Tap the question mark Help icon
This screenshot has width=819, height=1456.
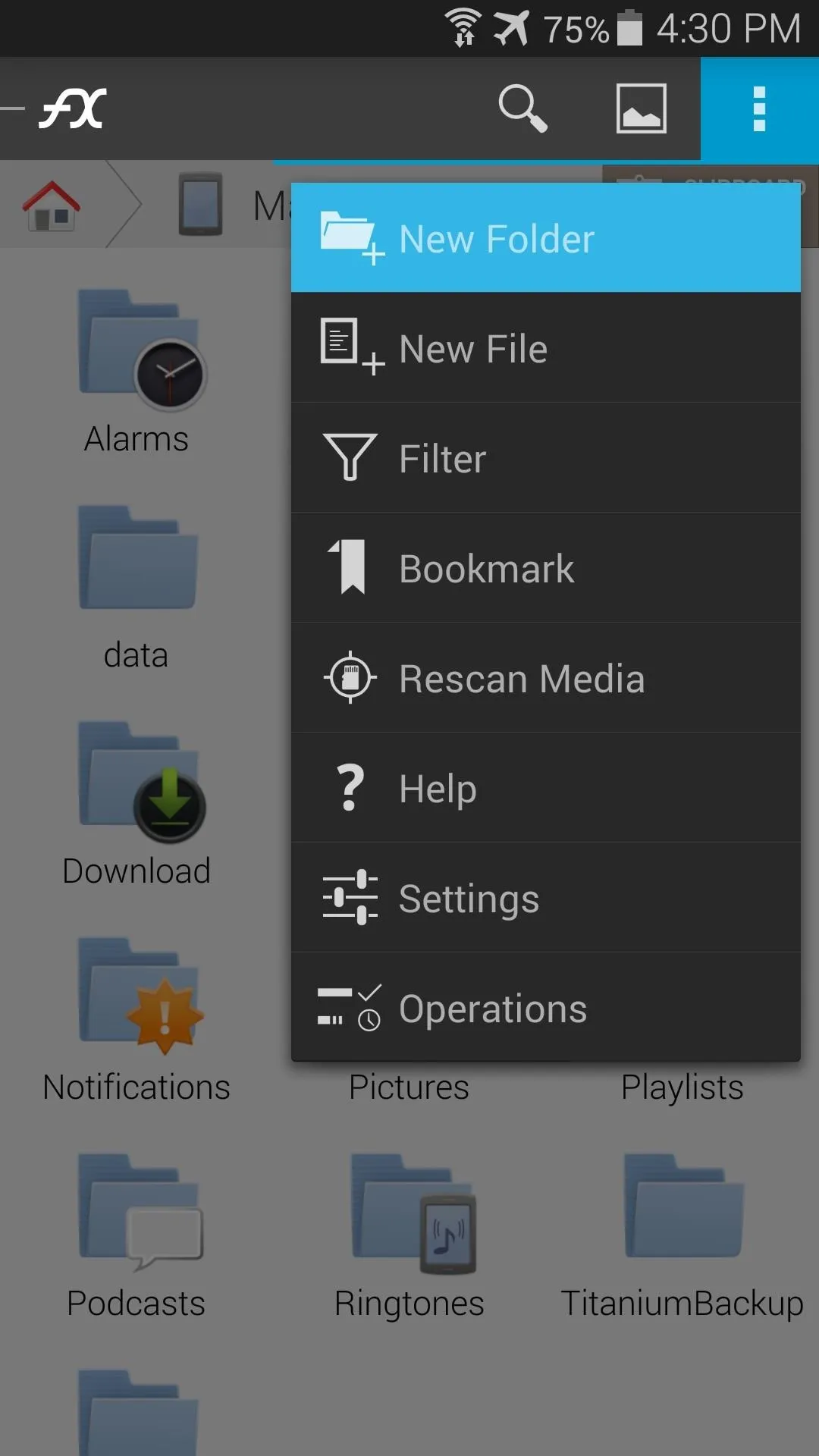tap(350, 788)
